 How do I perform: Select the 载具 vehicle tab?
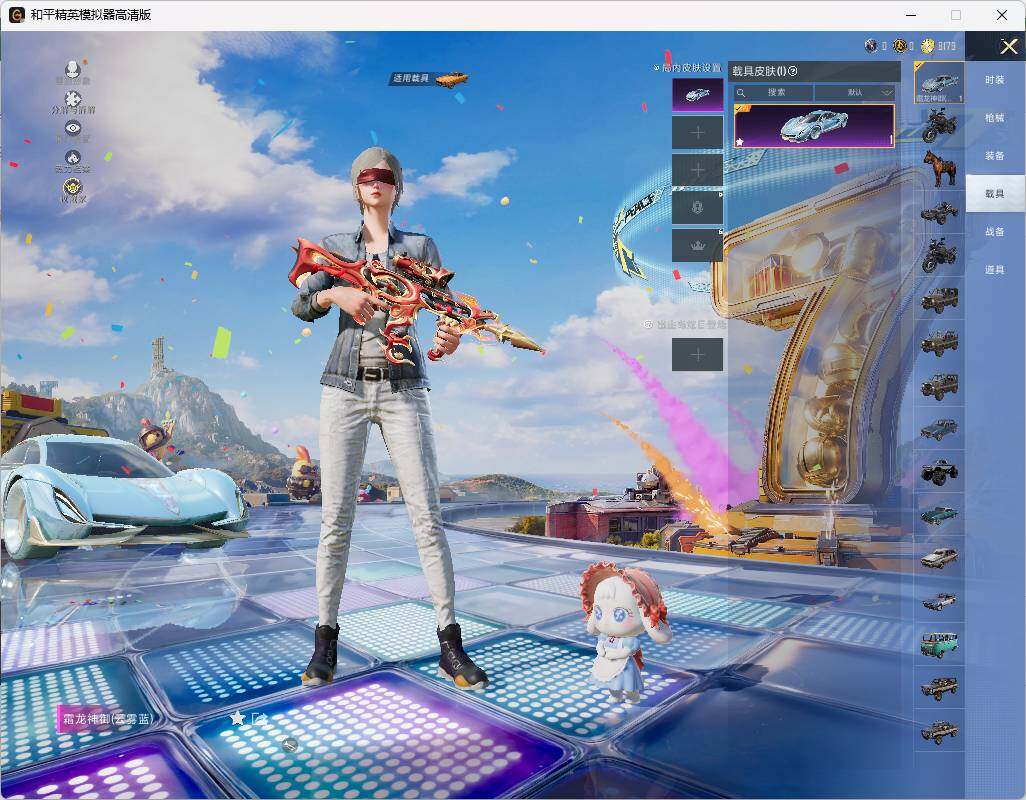995,194
